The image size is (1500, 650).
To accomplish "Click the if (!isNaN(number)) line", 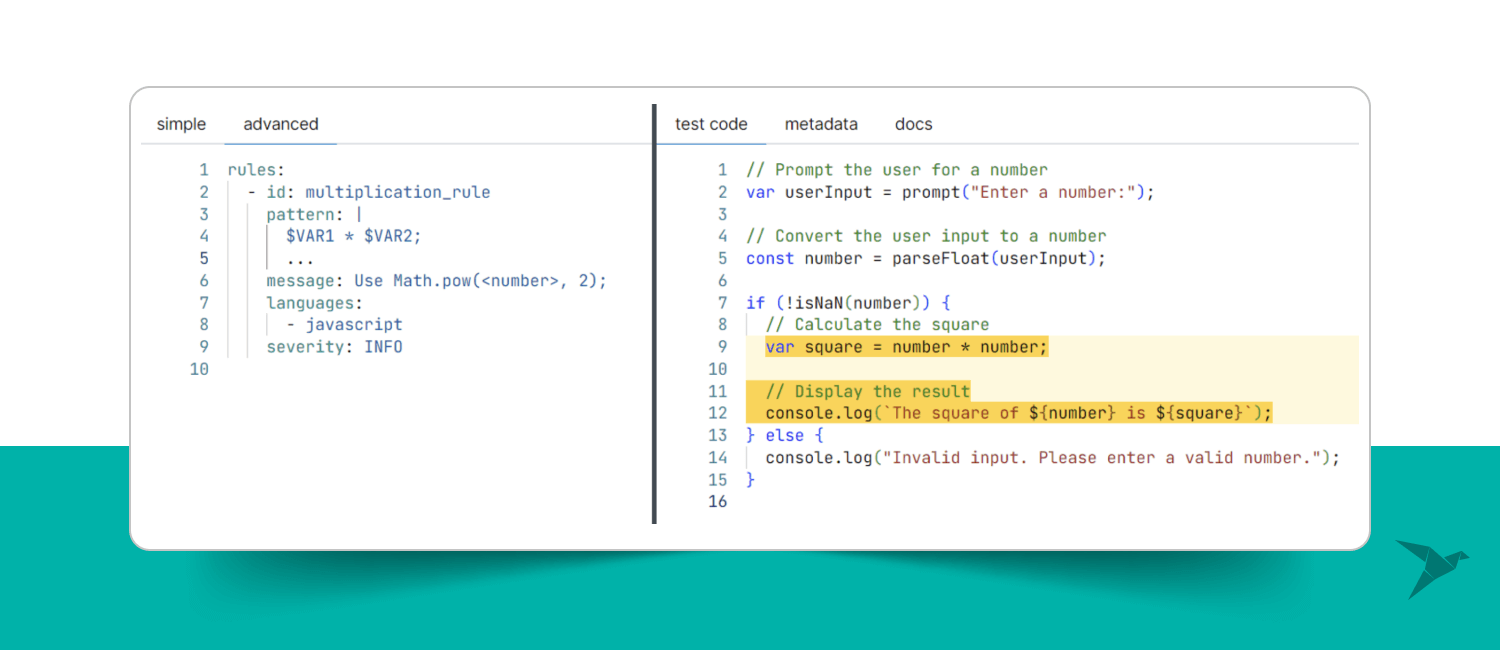I will pyautogui.click(x=848, y=302).
